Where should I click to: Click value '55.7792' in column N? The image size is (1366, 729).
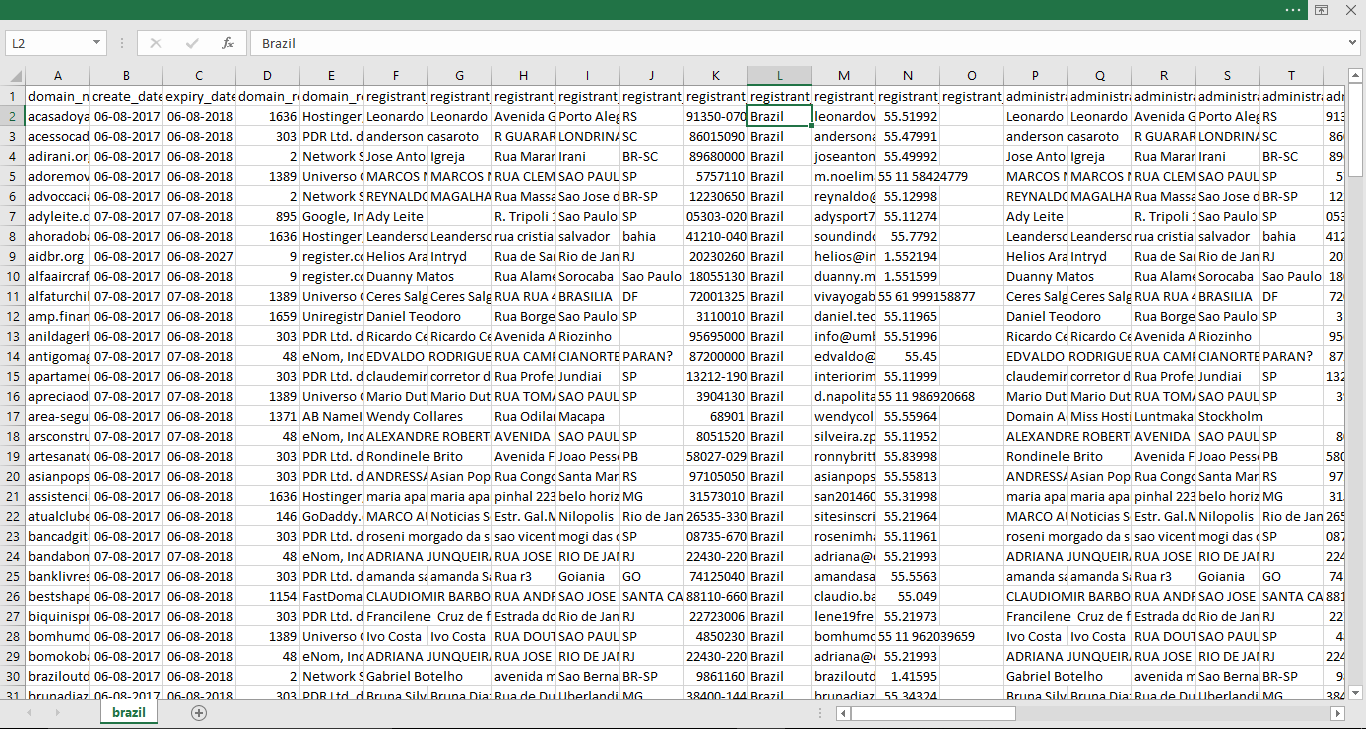tap(907, 236)
